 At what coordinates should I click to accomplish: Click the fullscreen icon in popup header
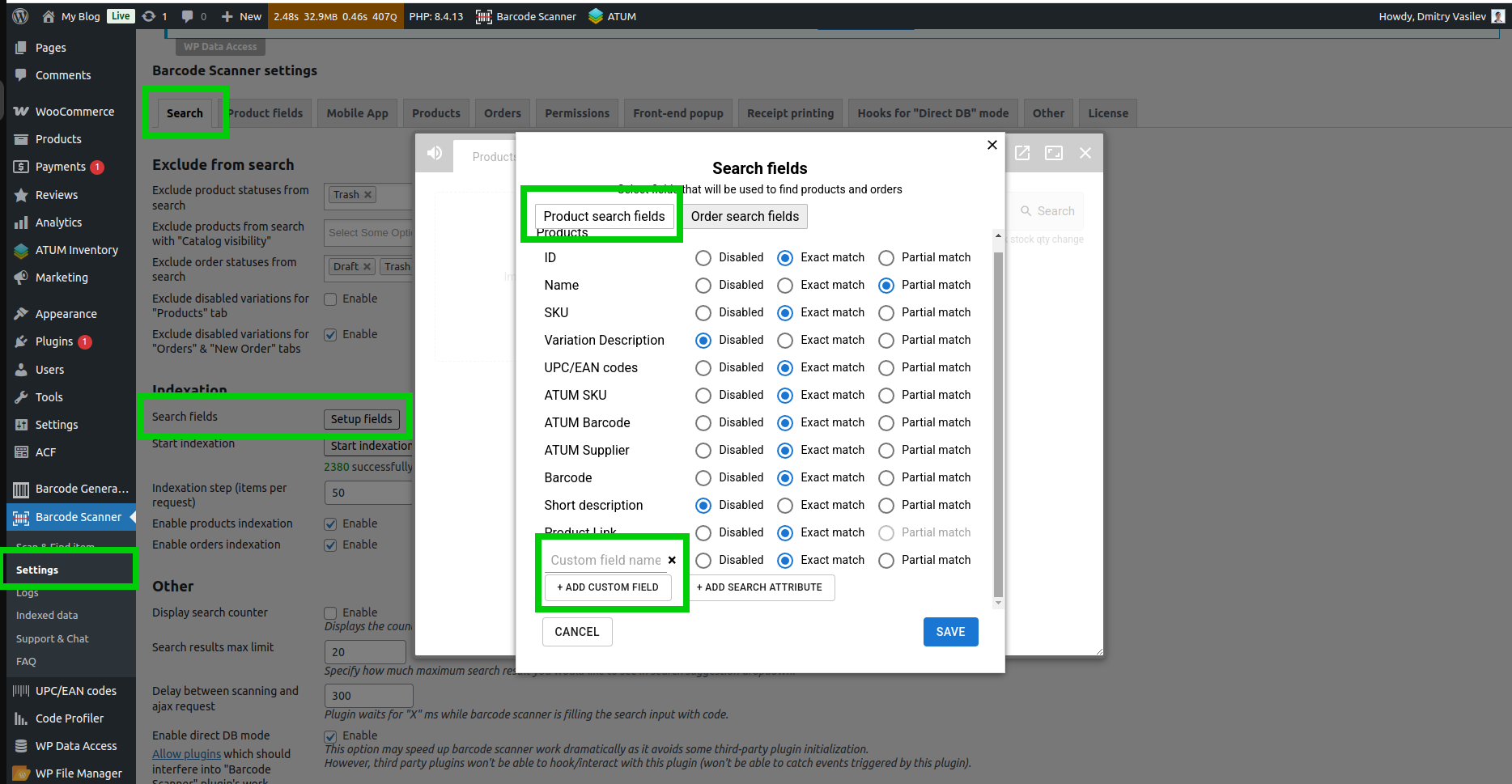click(1053, 153)
